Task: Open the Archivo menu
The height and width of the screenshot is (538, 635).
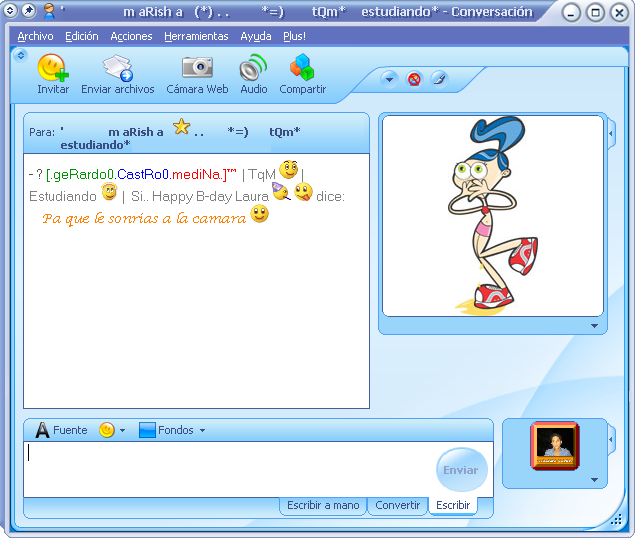Action: tap(35, 36)
